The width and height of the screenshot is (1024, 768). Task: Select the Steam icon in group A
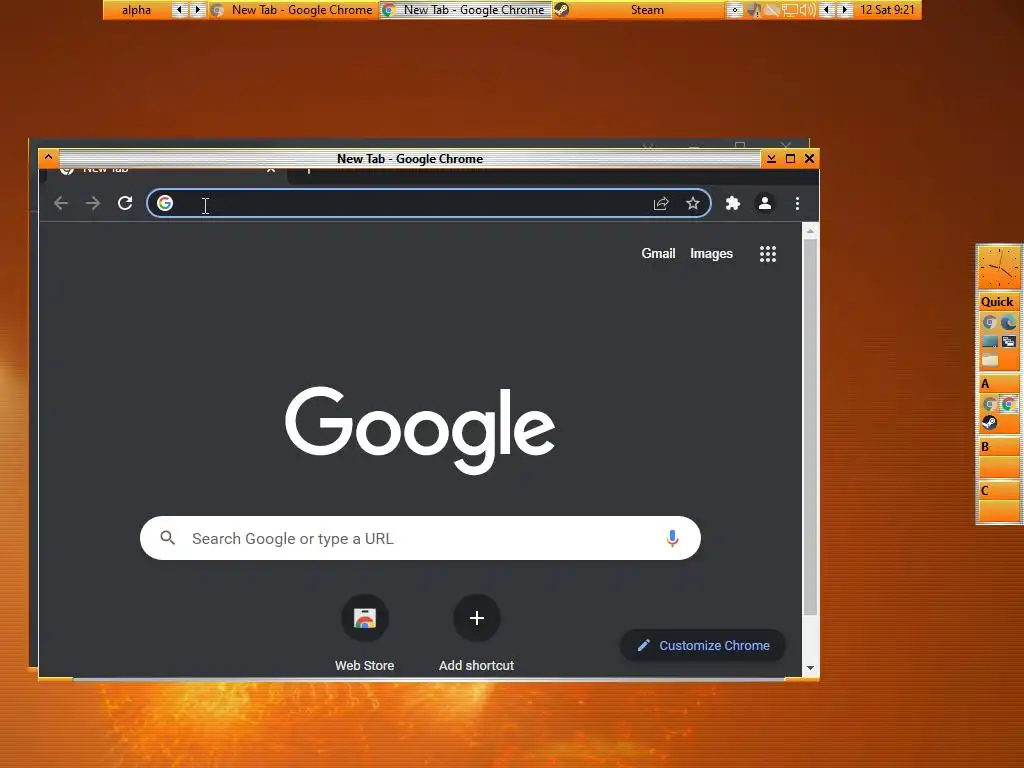pyautogui.click(x=989, y=423)
